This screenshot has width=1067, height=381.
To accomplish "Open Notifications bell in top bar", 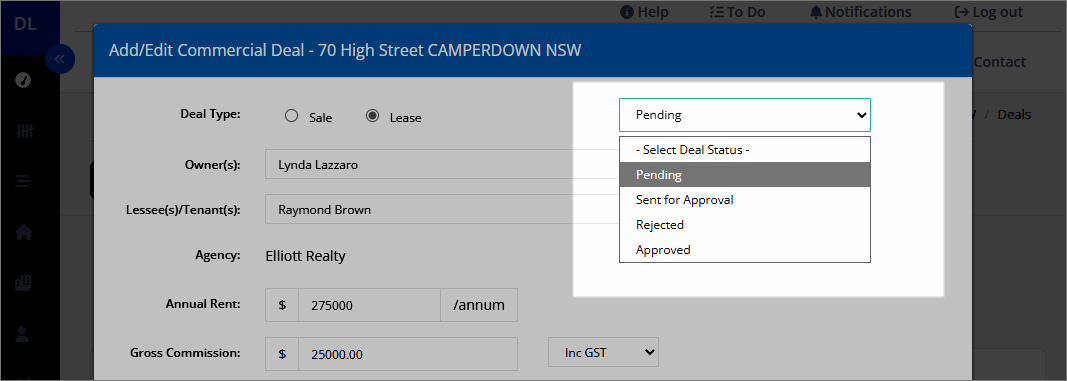I will pos(861,12).
